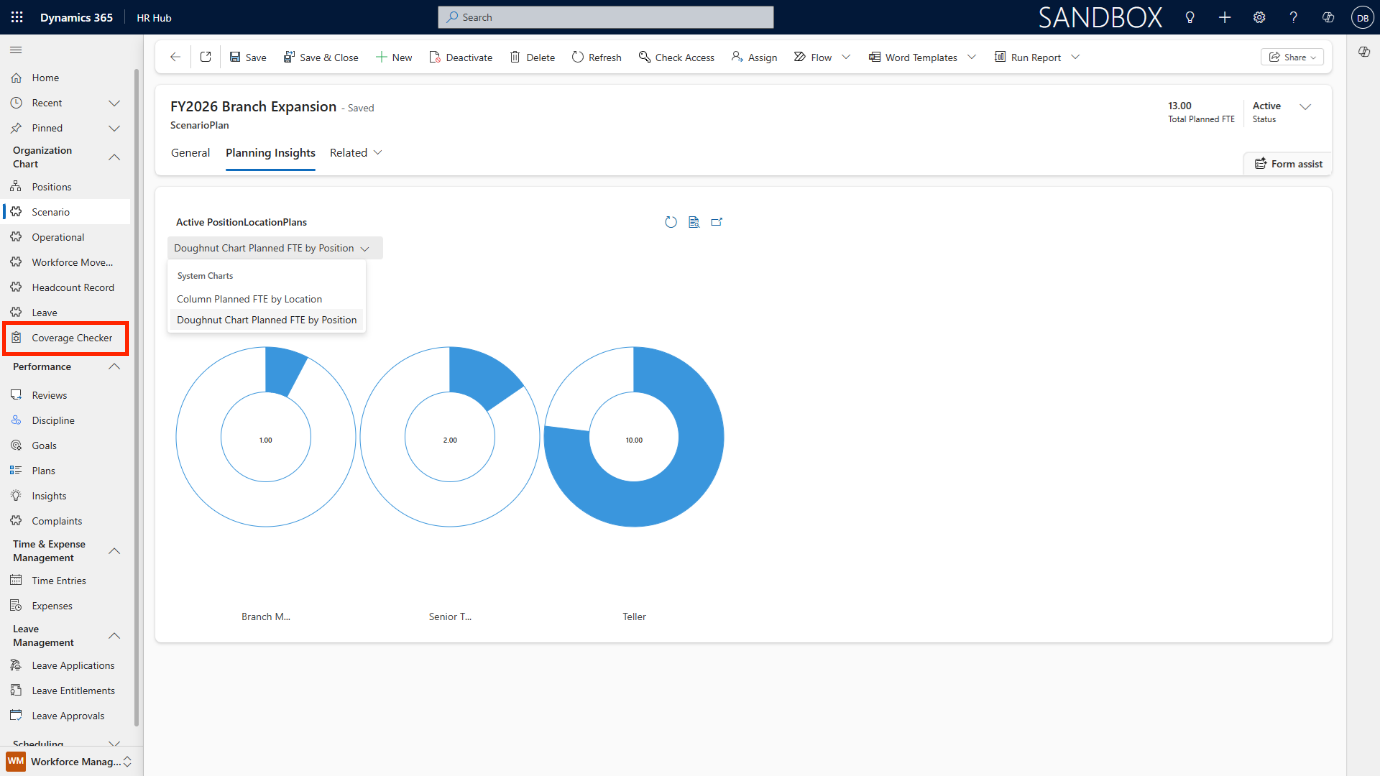Click the Form assist button

[x=1288, y=163]
